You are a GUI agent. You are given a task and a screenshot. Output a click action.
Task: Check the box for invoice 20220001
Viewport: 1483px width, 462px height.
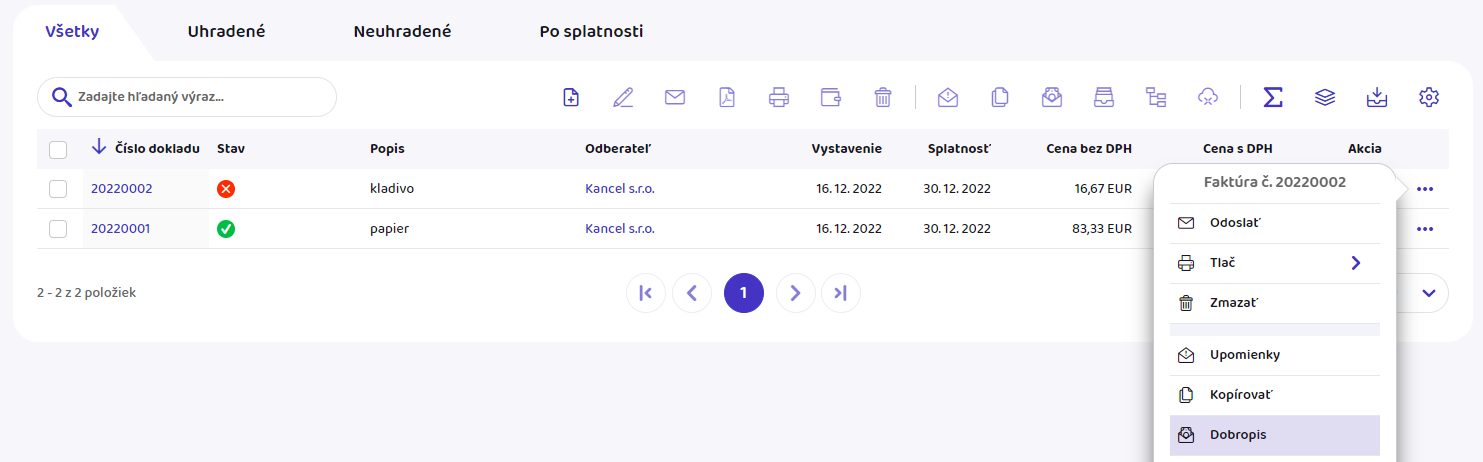click(x=58, y=229)
